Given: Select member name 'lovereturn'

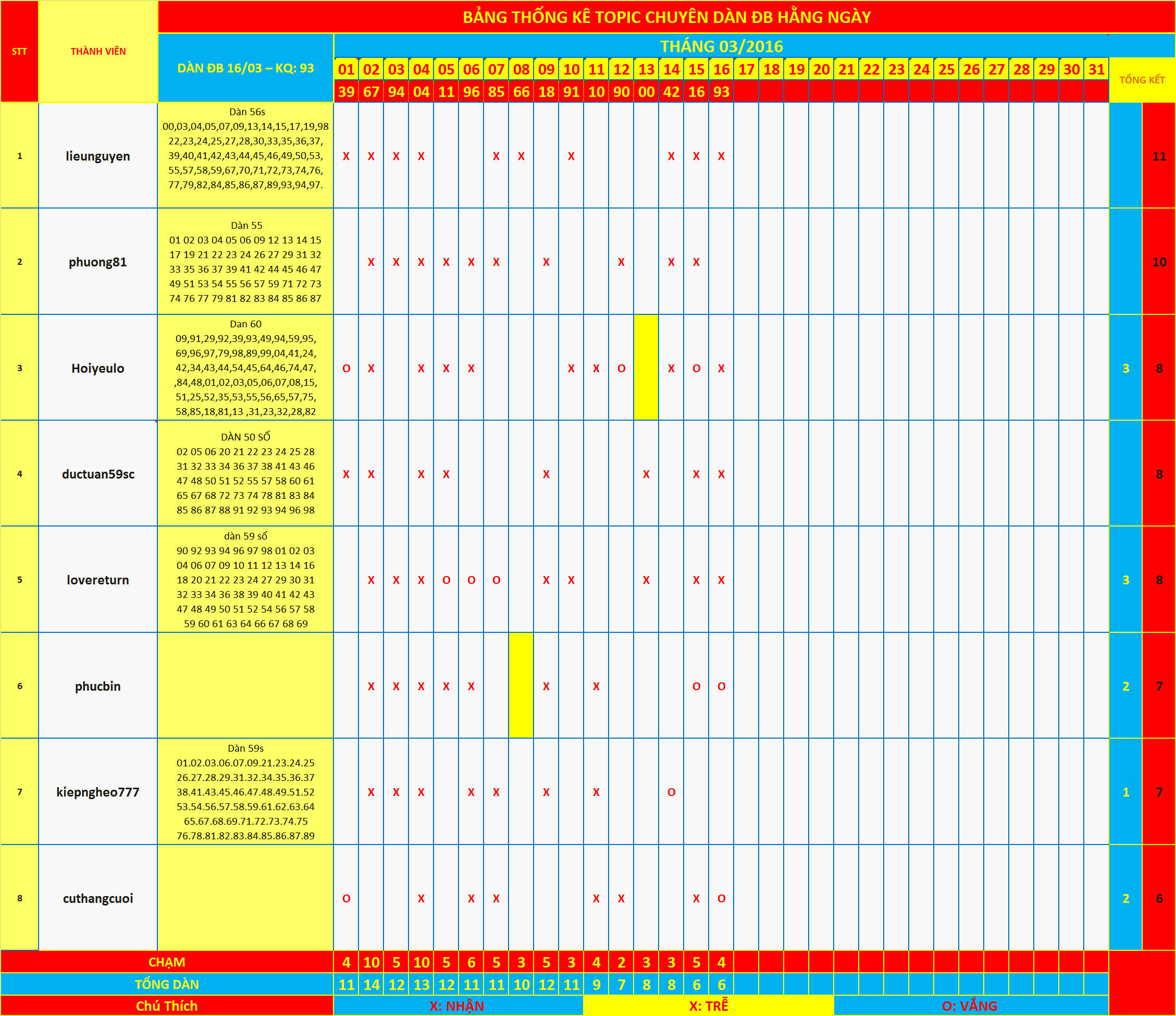Looking at the screenshot, I should (x=97, y=580).
